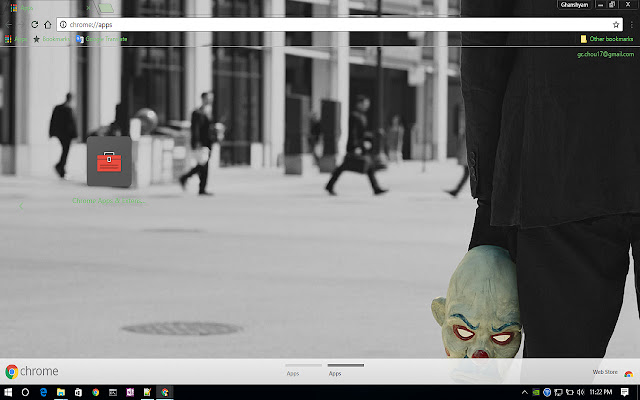View site information icon in address bar
The height and width of the screenshot is (400, 640).
tap(63, 24)
